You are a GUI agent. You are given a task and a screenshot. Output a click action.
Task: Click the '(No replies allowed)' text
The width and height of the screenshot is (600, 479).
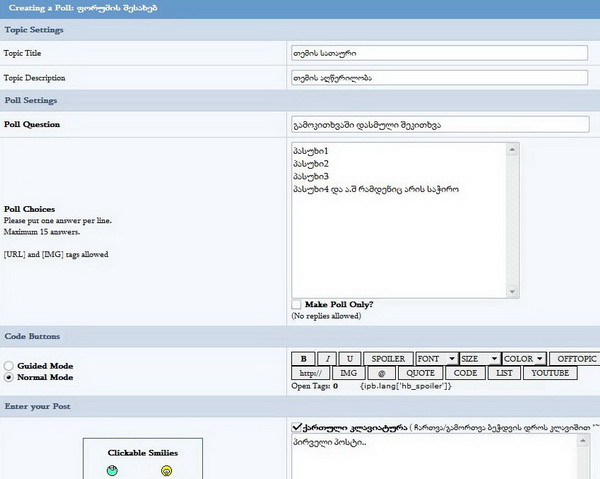(x=326, y=316)
